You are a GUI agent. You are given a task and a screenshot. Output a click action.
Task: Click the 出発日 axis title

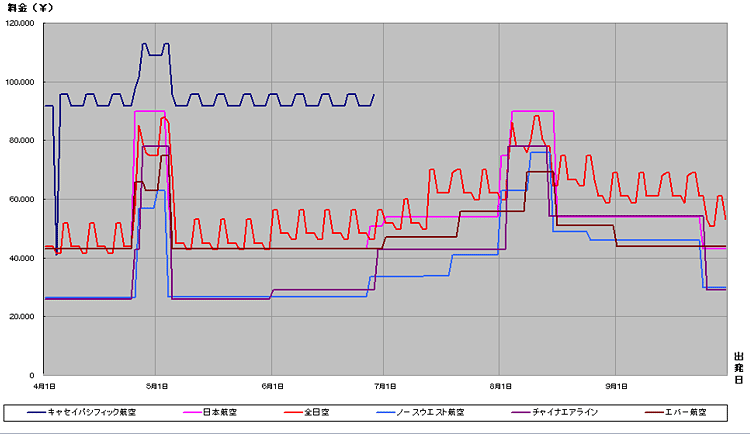coord(739,368)
